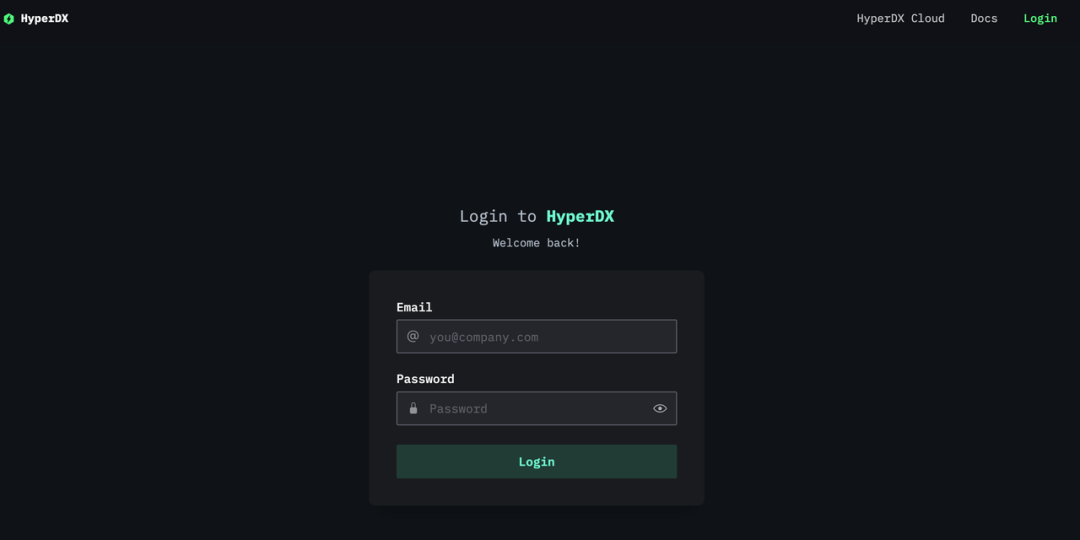This screenshot has width=1080, height=540.
Task: Click the padlock icon in Password field
Action: 413,408
